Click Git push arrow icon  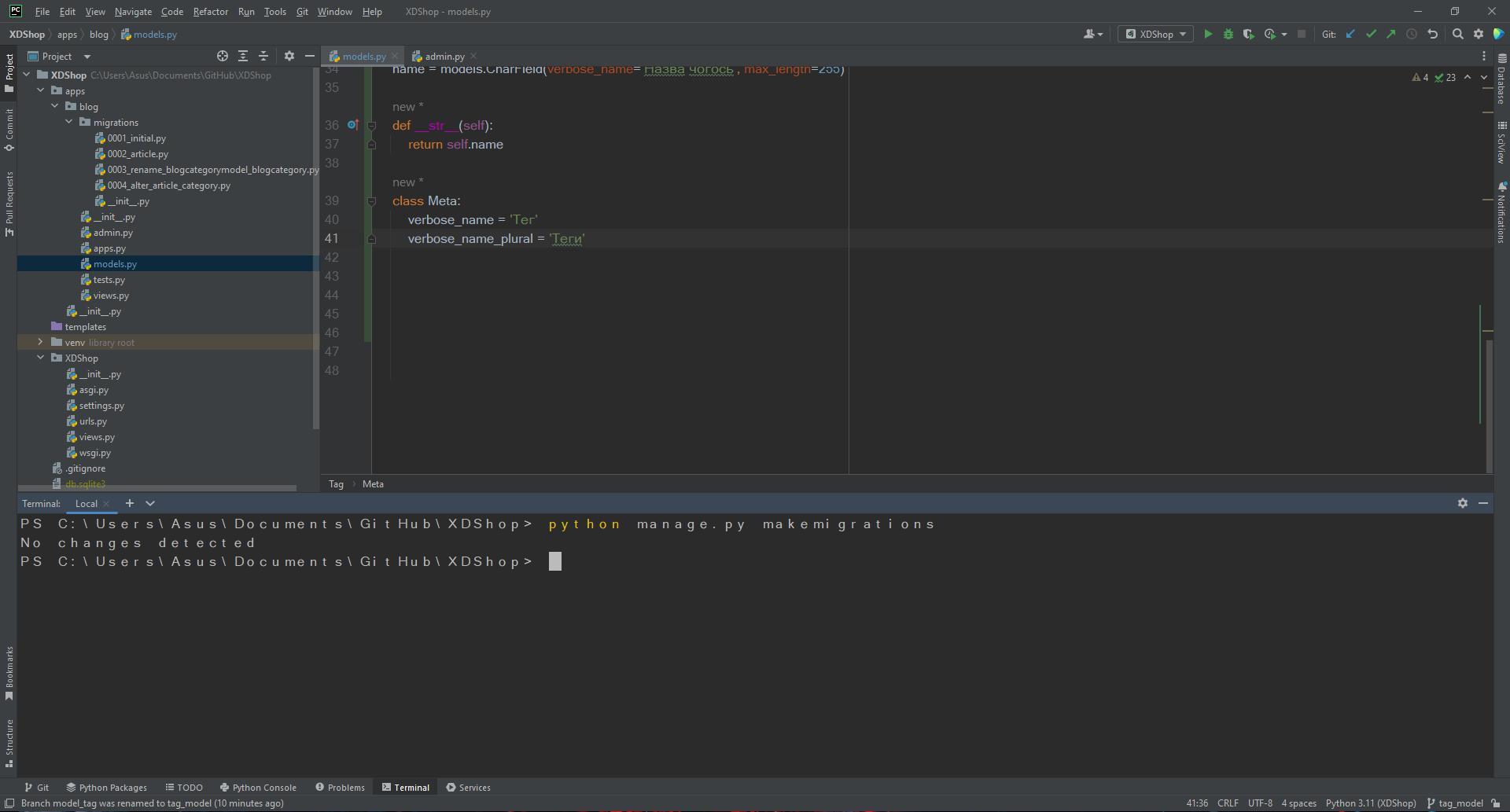(x=1391, y=35)
